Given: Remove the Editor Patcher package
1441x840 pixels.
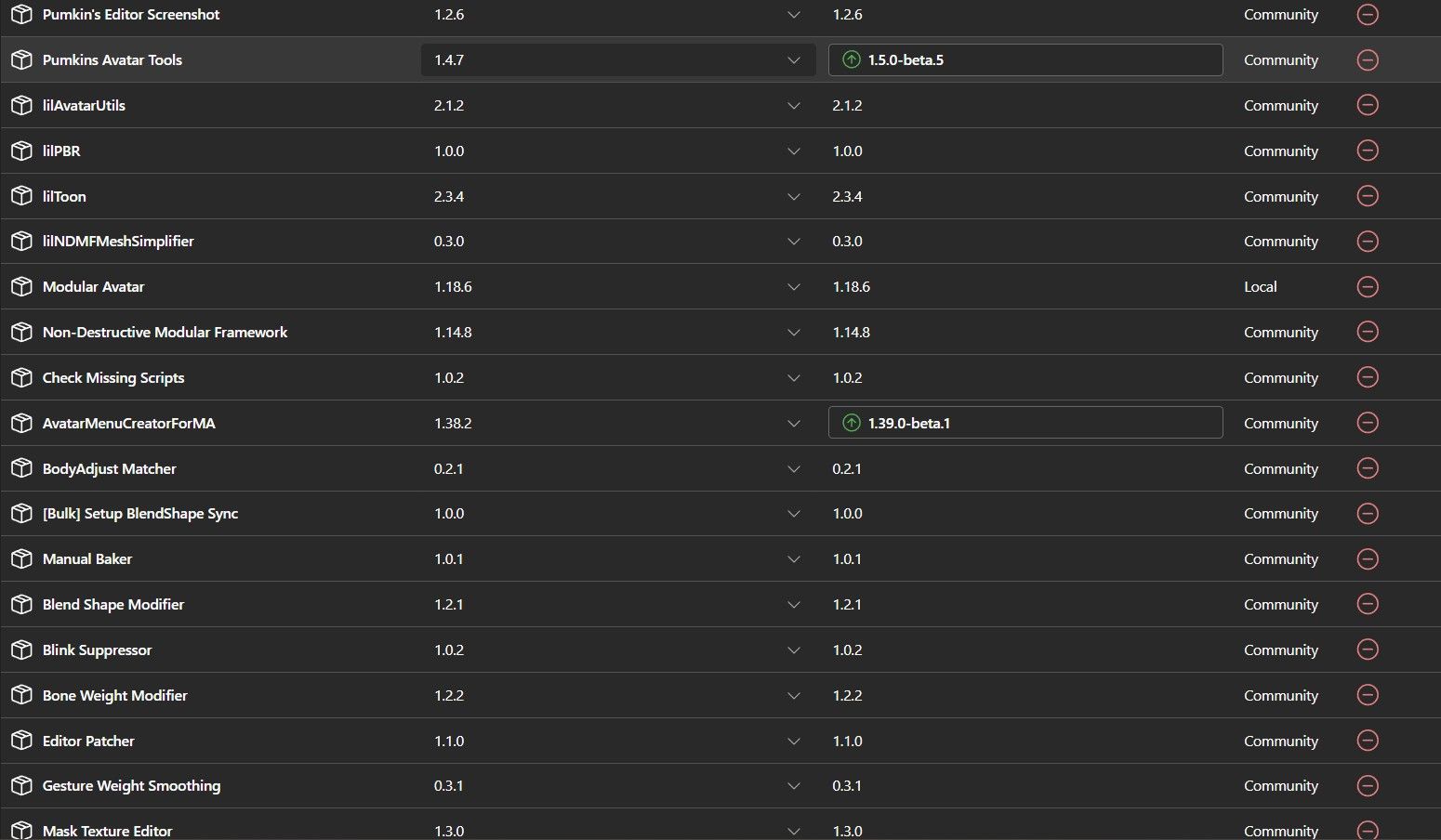Looking at the screenshot, I should point(1368,741).
